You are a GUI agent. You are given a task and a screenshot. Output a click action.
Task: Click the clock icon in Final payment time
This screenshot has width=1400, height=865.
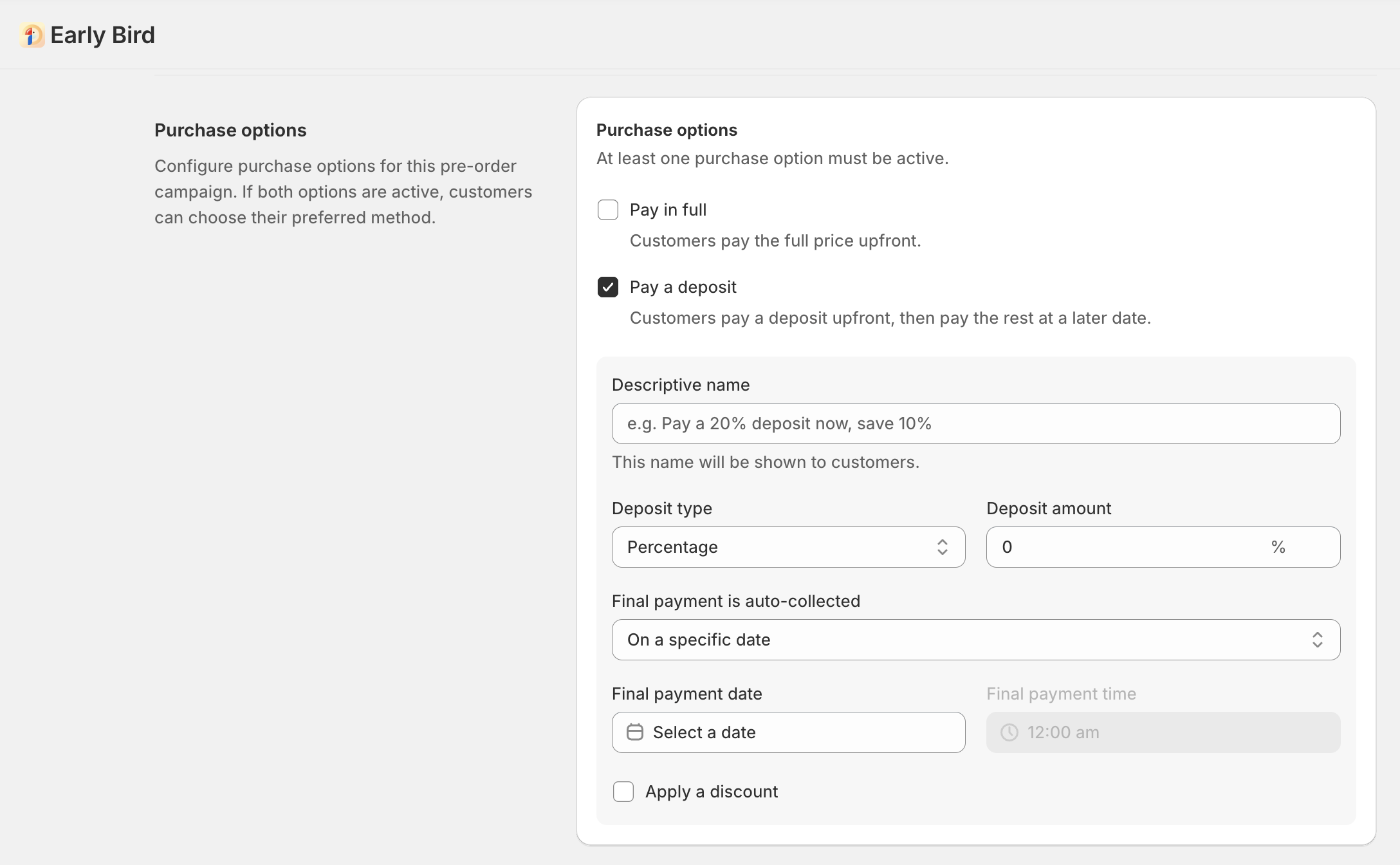(x=1009, y=732)
